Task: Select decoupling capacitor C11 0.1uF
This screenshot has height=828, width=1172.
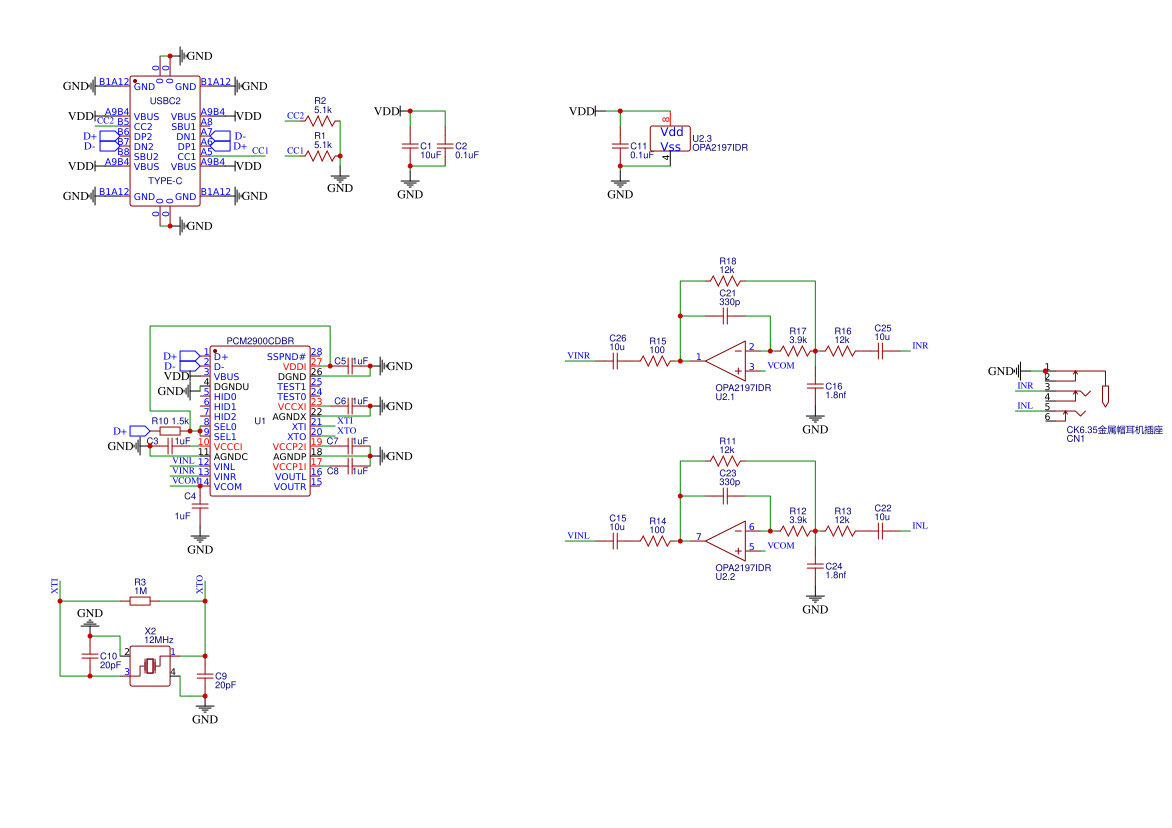Action: 620,146
